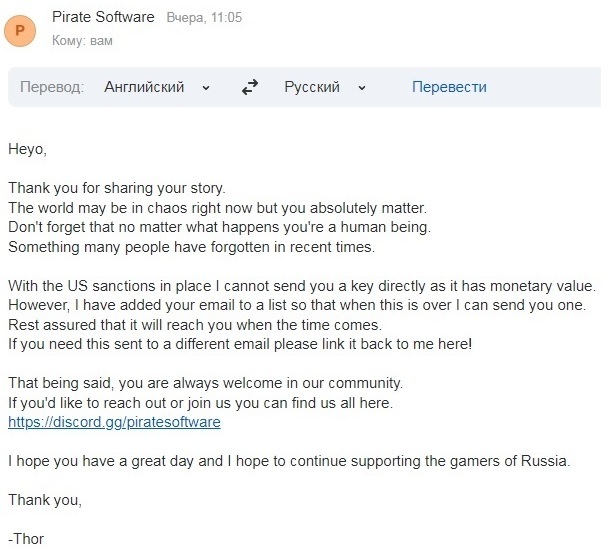Open the Русский target language dropdown
The width and height of the screenshot is (609, 555).
pos(325,87)
